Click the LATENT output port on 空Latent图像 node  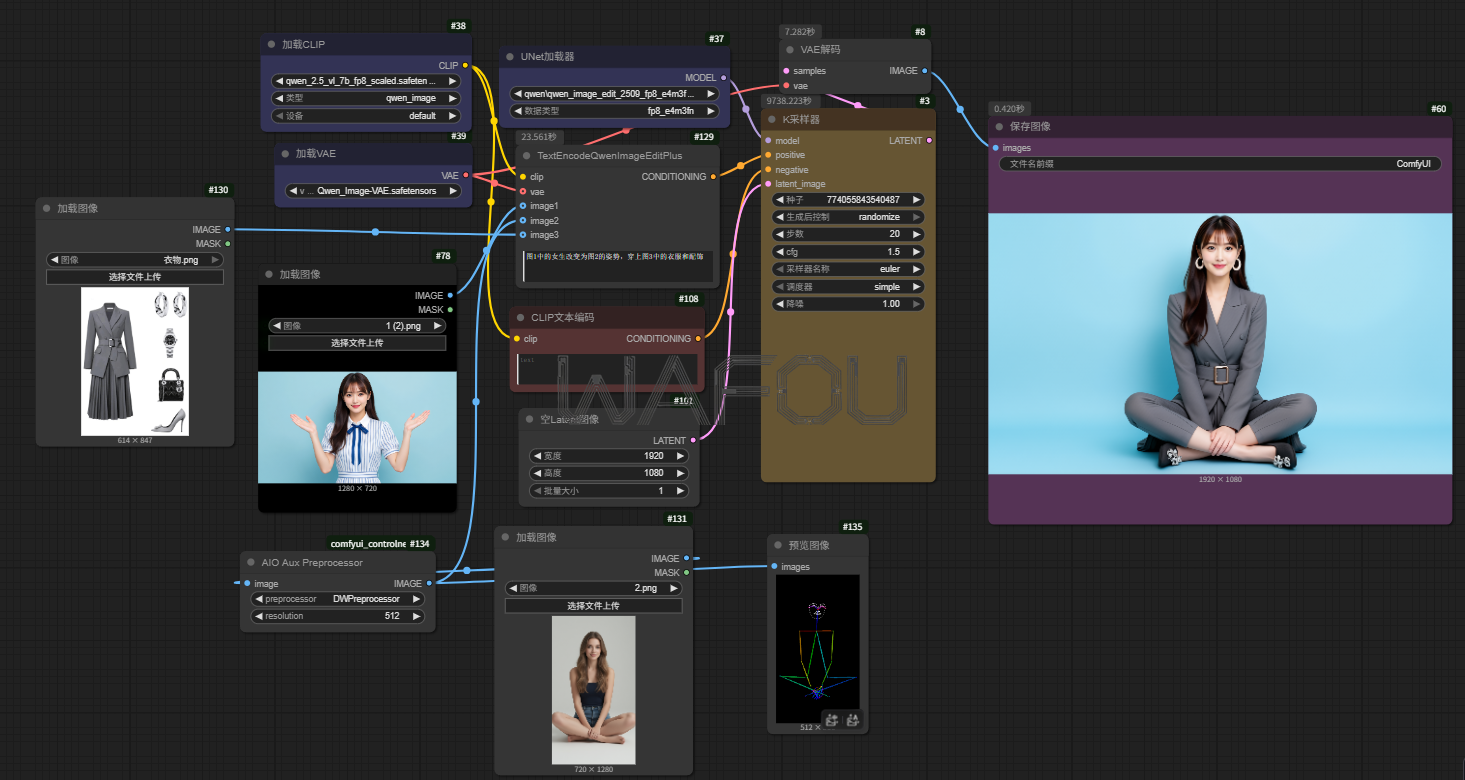pyautogui.click(x=693, y=440)
